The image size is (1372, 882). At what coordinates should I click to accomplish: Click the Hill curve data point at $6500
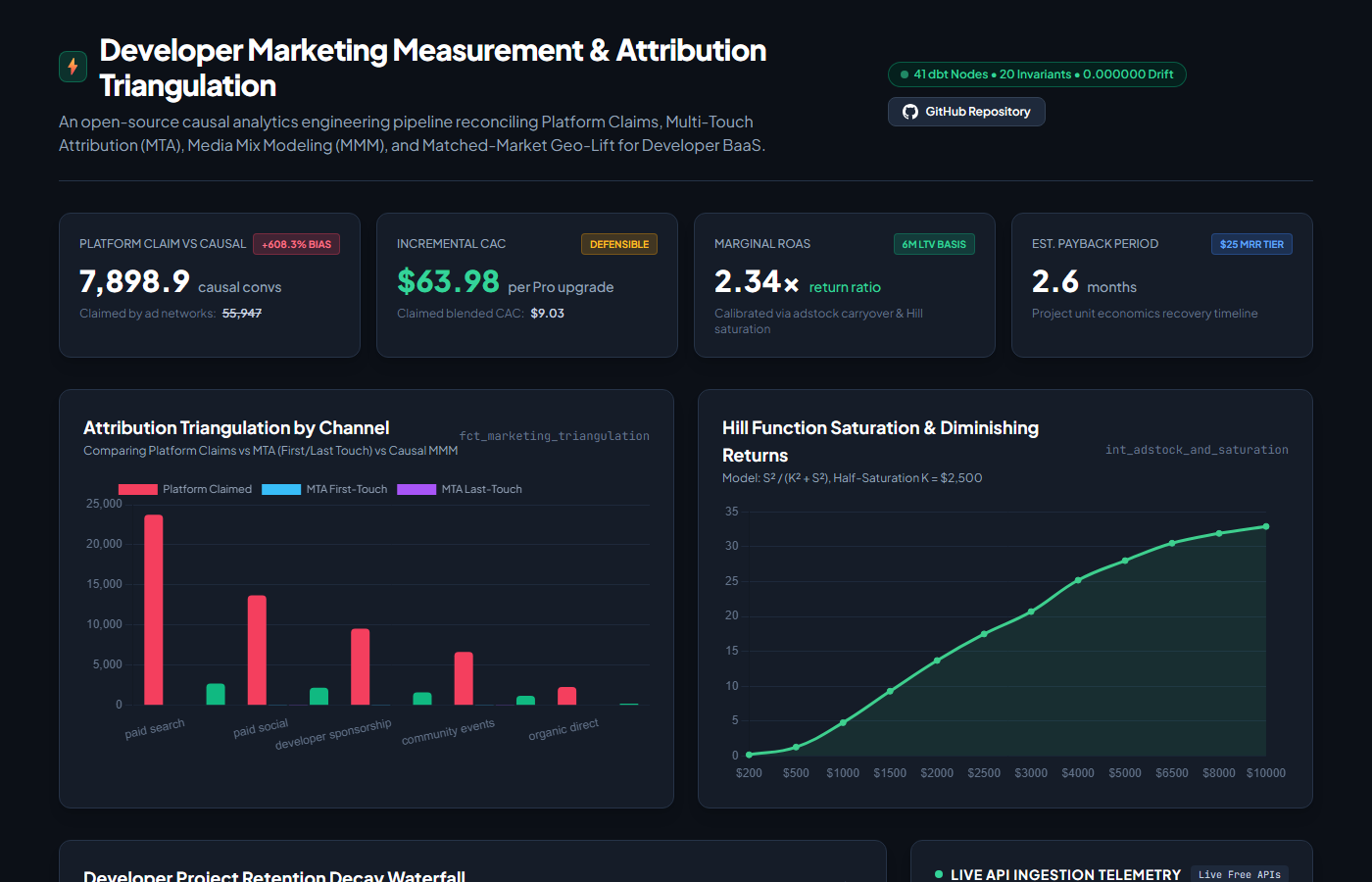click(x=1172, y=543)
